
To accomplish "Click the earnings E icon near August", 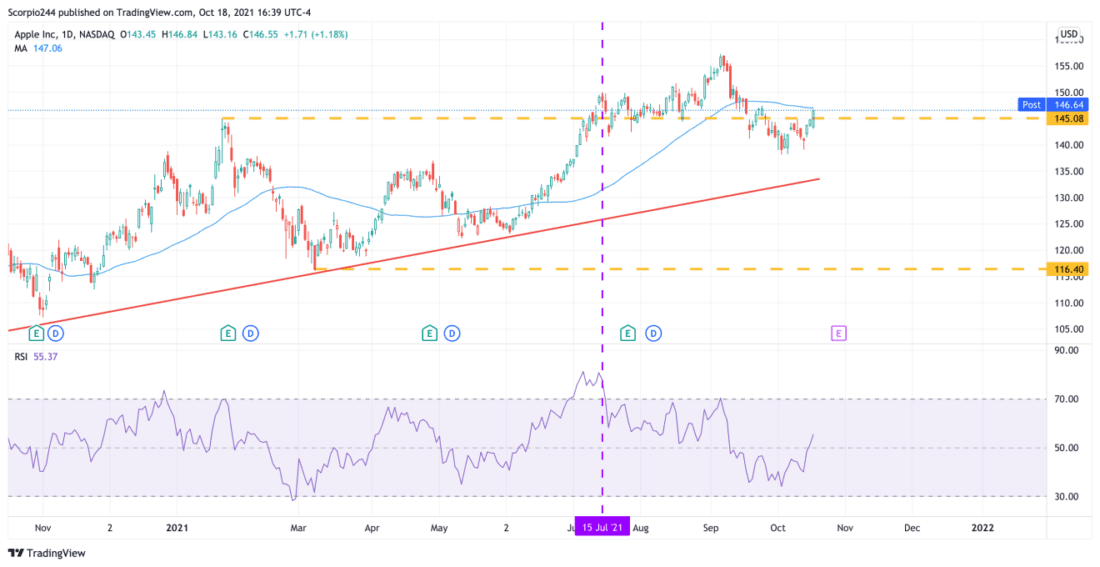I will click(x=627, y=333).
